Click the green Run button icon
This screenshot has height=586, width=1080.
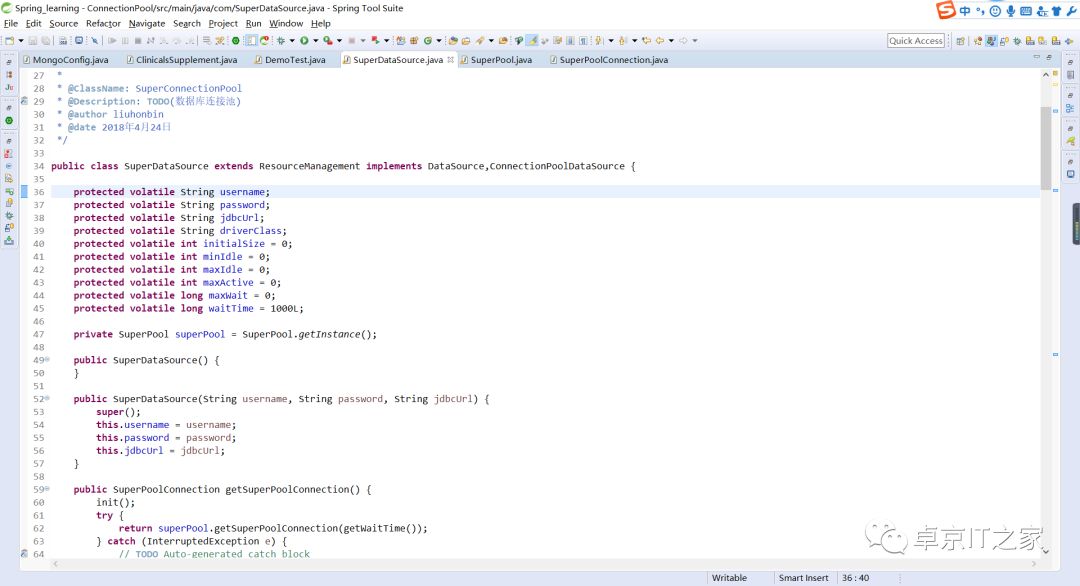[304, 41]
